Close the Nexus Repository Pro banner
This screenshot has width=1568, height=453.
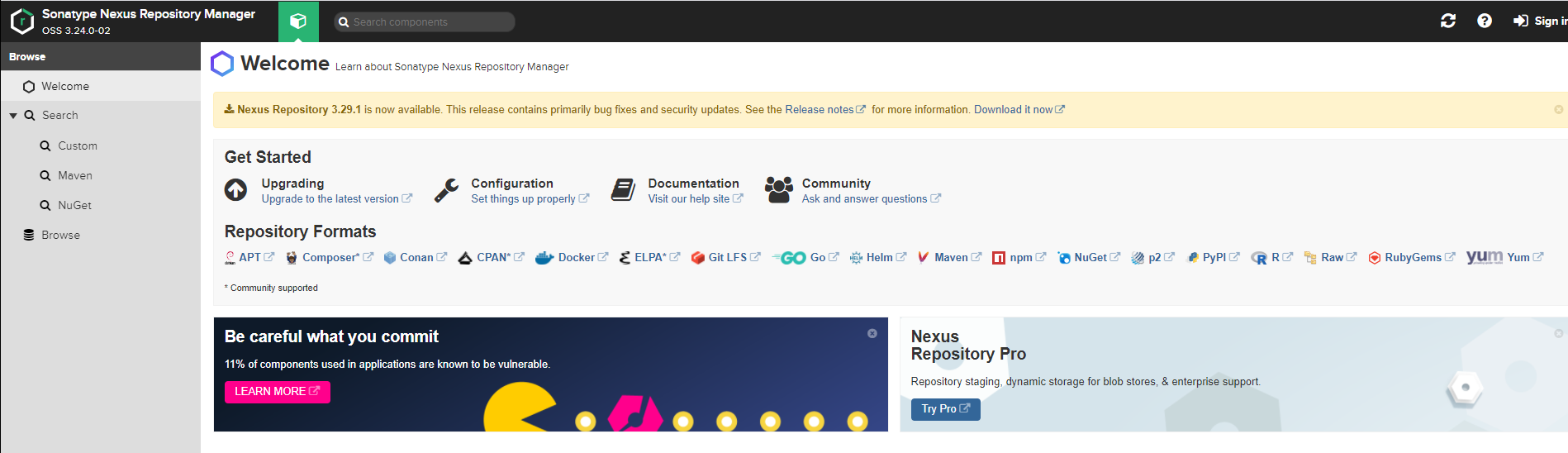pyautogui.click(x=1558, y=333)
